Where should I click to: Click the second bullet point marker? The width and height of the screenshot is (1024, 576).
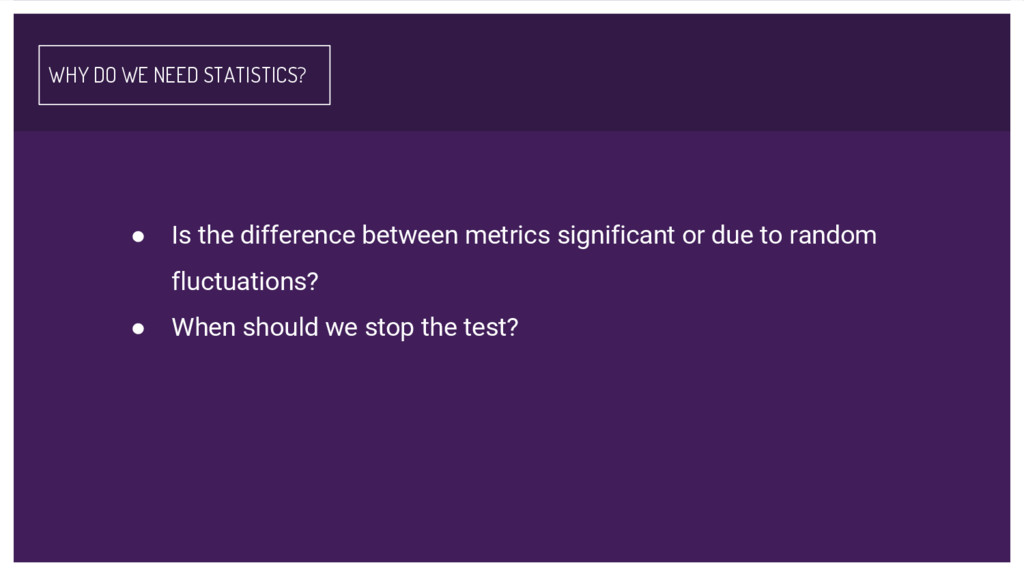click(140, 328)
